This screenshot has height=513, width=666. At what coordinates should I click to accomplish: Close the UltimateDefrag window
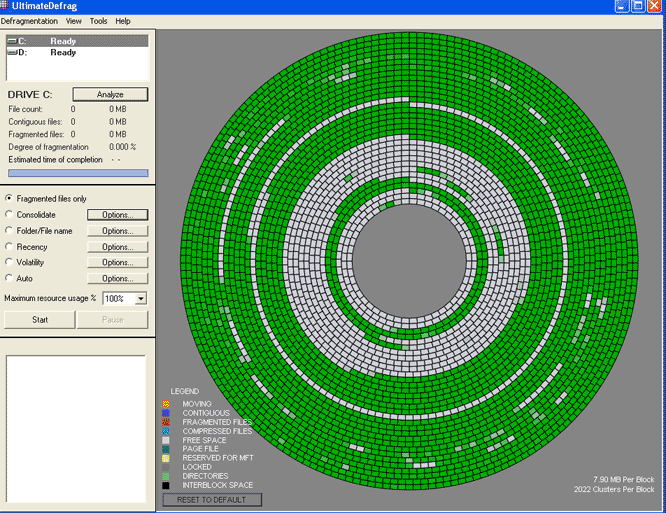tap(654, 6)
